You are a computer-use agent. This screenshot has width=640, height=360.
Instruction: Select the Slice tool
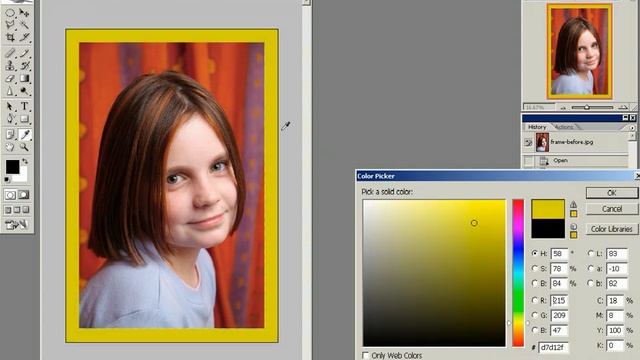tap(24, 38)
